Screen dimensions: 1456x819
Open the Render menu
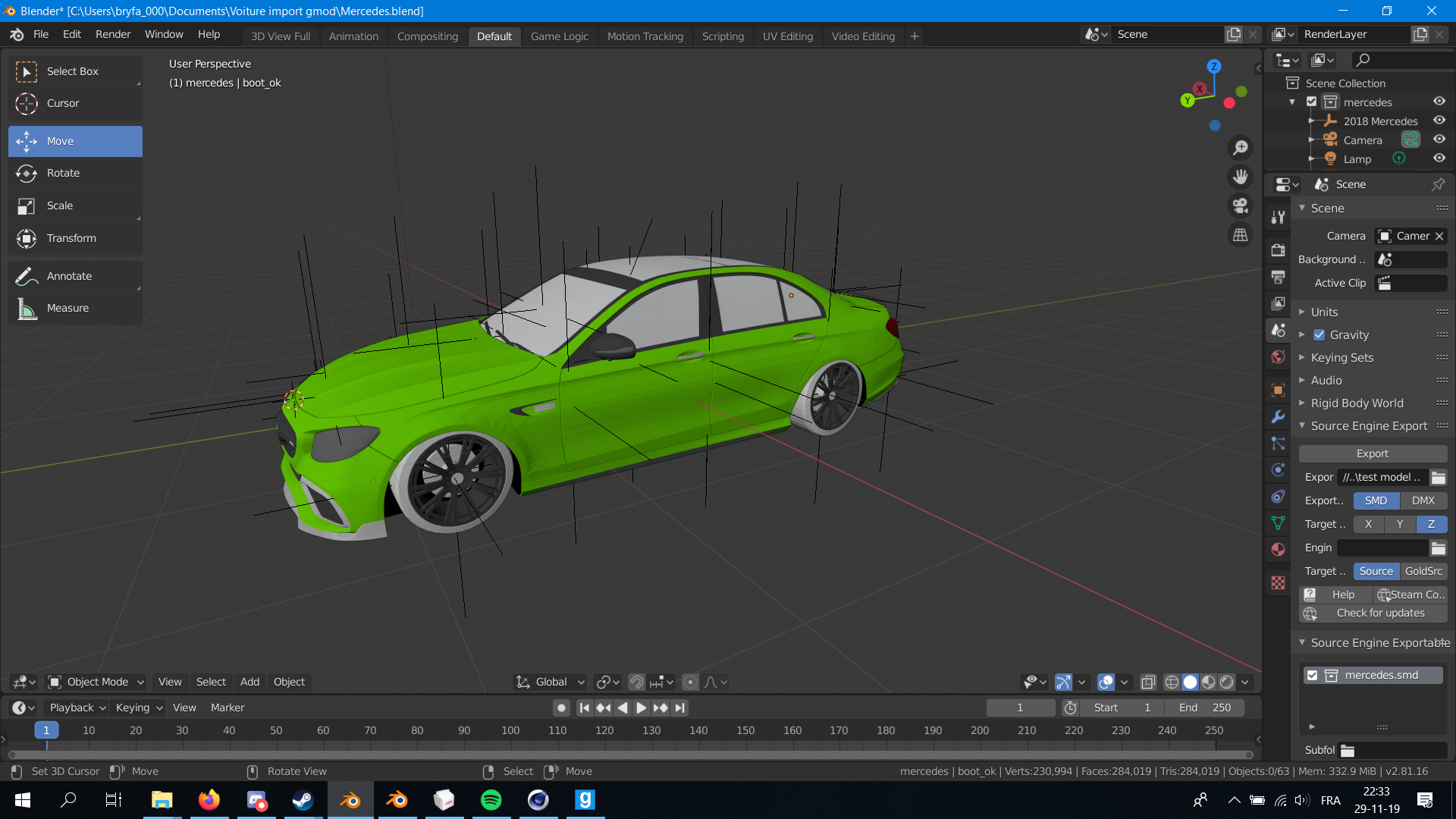(x=113, y=35)
